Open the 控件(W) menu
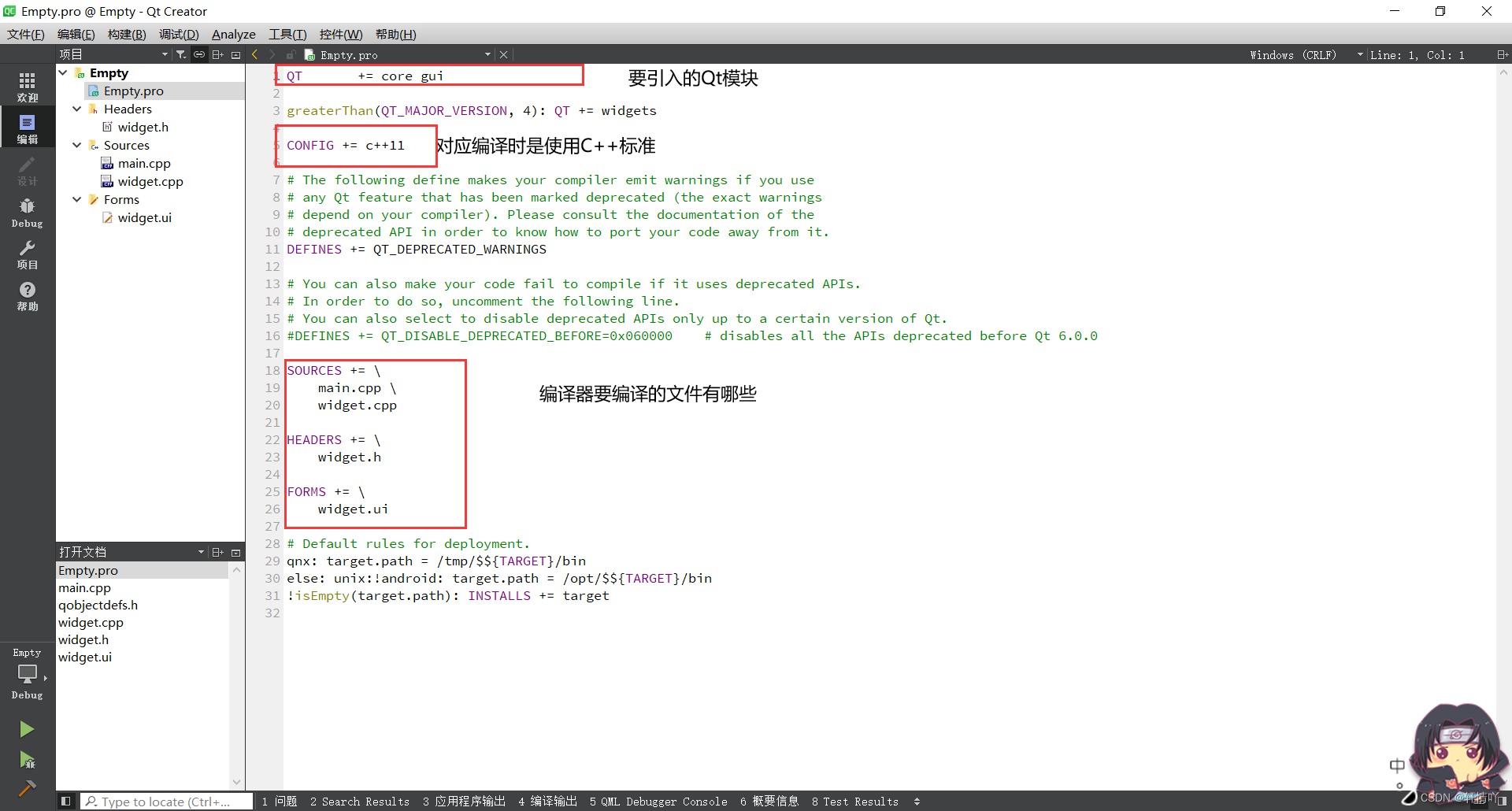 [x=341, y=34]
